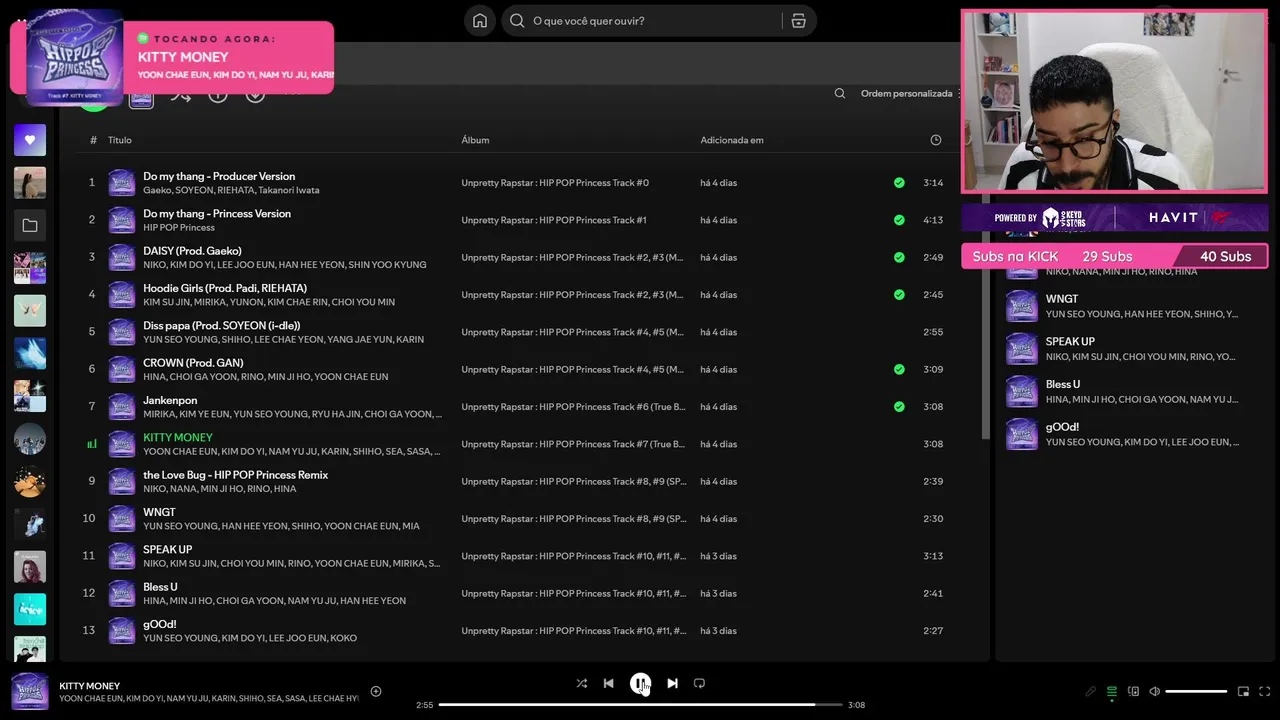Open the search-in-playlist magnifier icon

840,94
